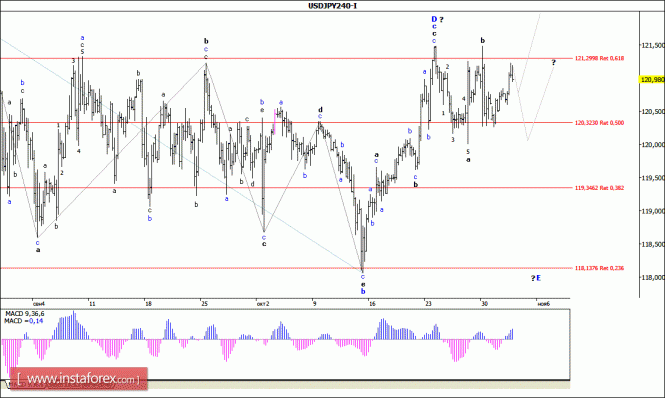Click date marker 30 on the time axis
Image resolution: width=665 pixels, height=398 pixels.
click(484, 303)
